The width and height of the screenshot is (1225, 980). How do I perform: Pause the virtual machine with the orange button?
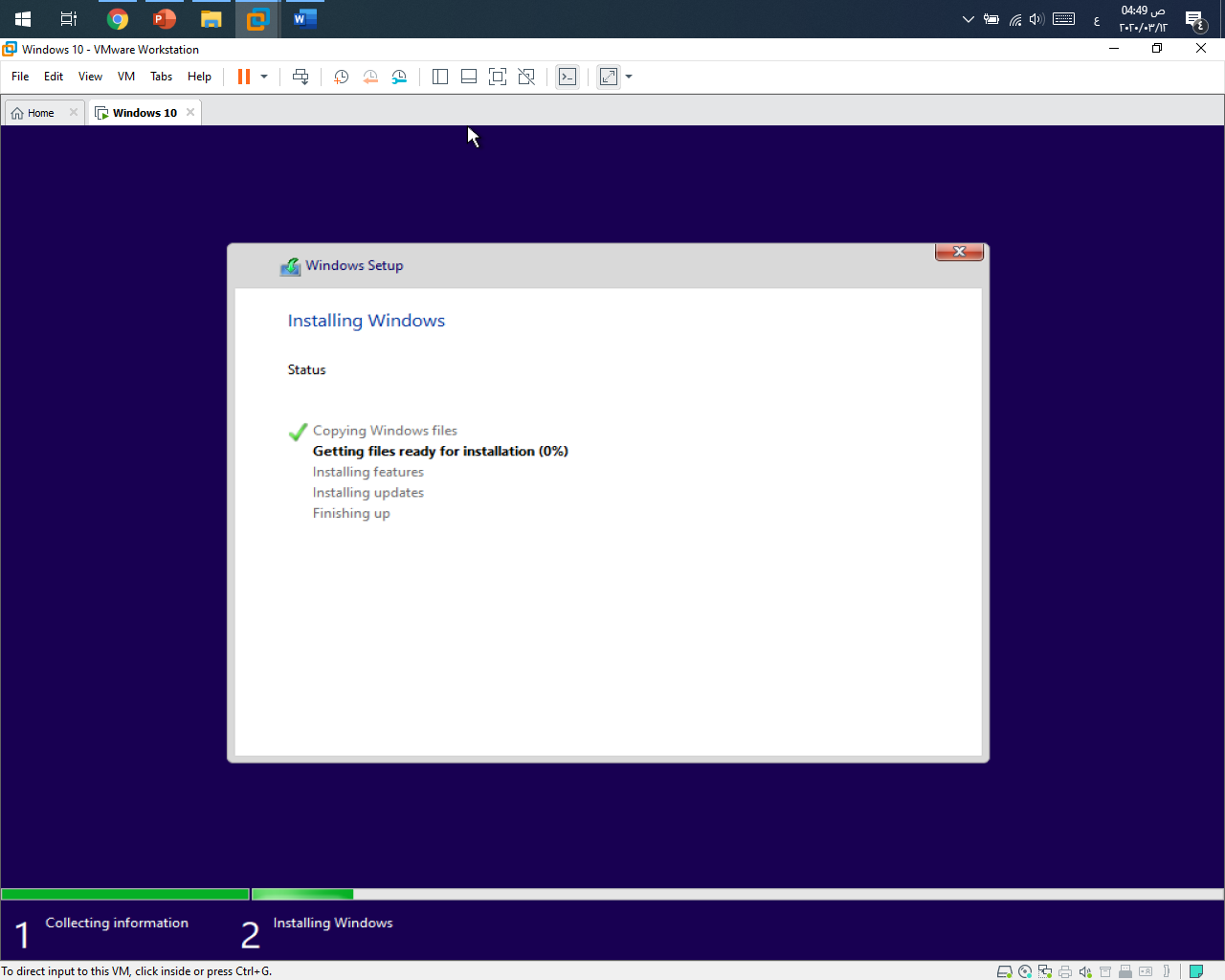(x=244, y=77)
